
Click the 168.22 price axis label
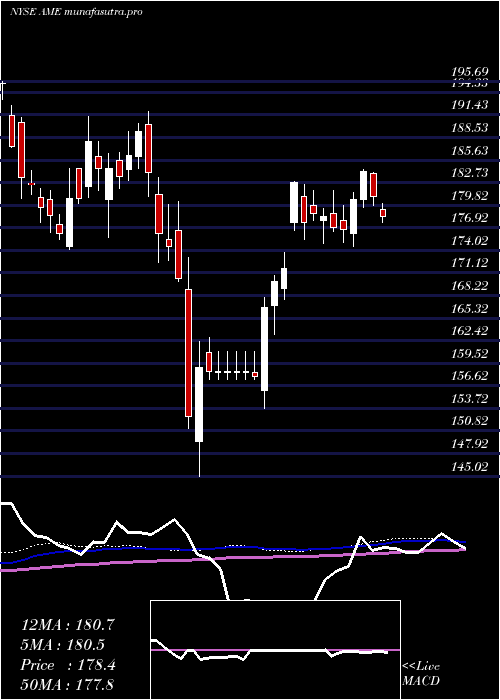tap(469, 286)
